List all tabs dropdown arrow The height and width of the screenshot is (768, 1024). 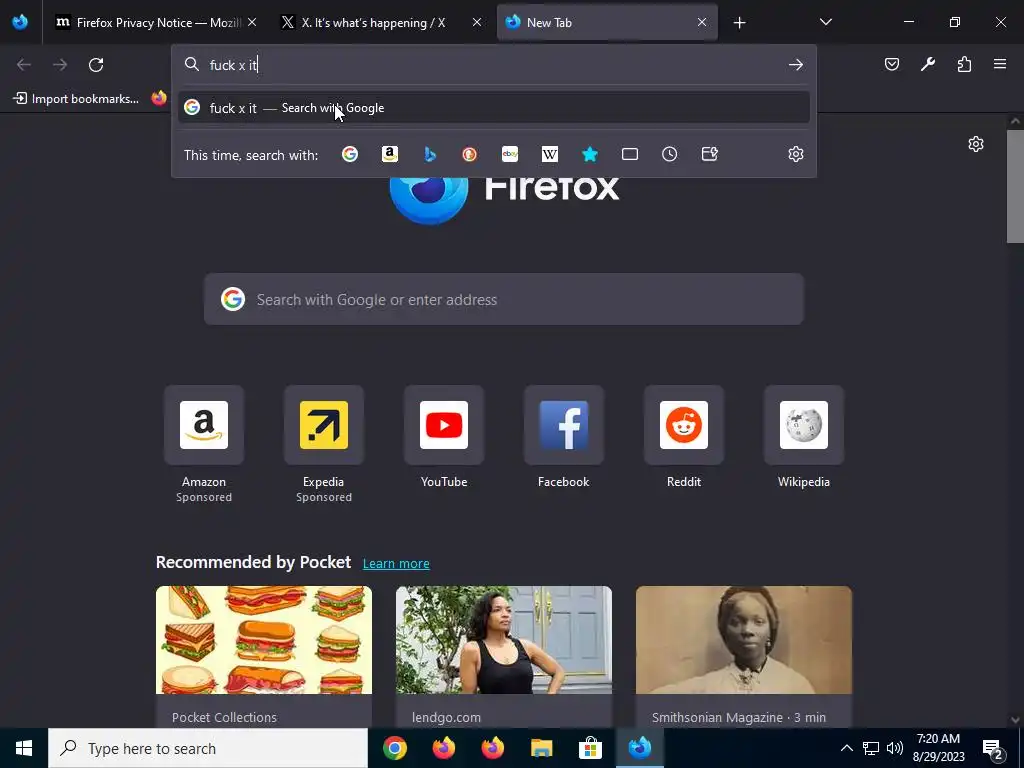click(x=825, y=22)
